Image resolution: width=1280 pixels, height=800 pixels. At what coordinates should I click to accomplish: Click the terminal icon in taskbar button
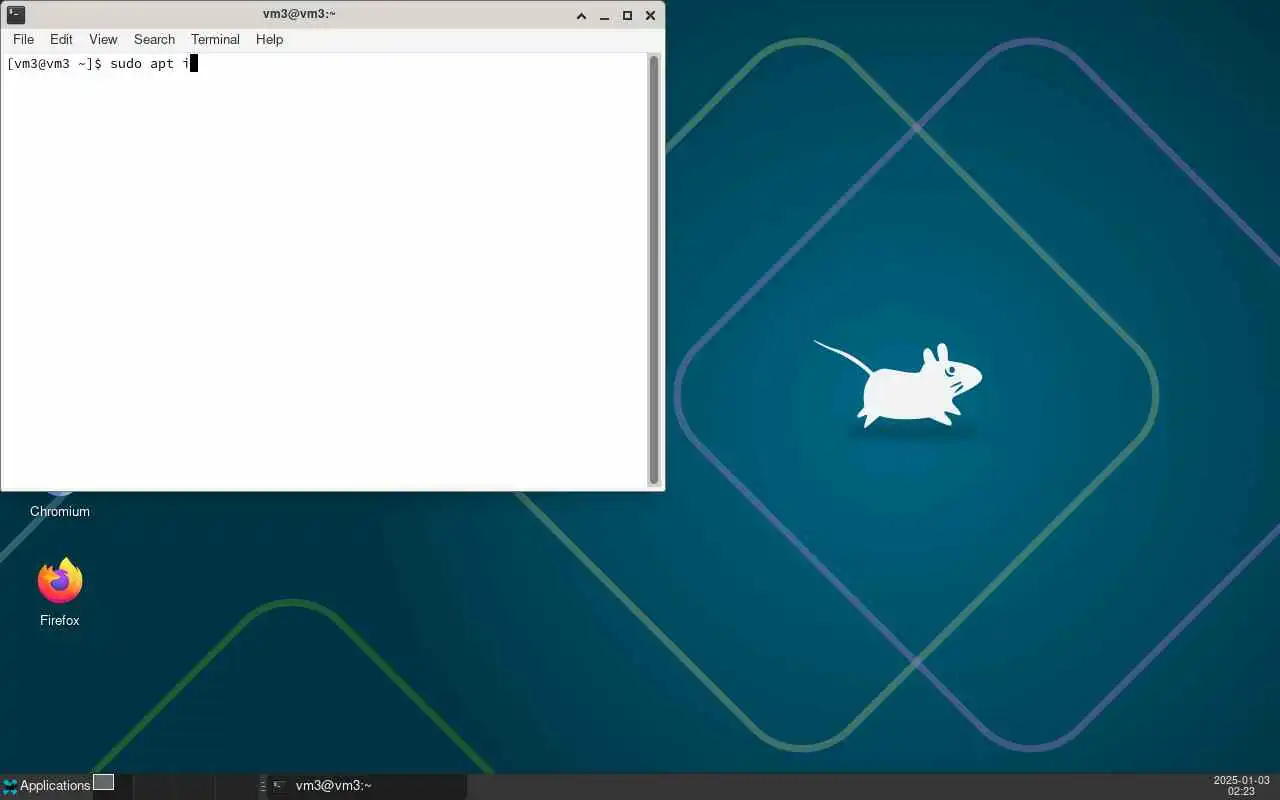[280, 786]
